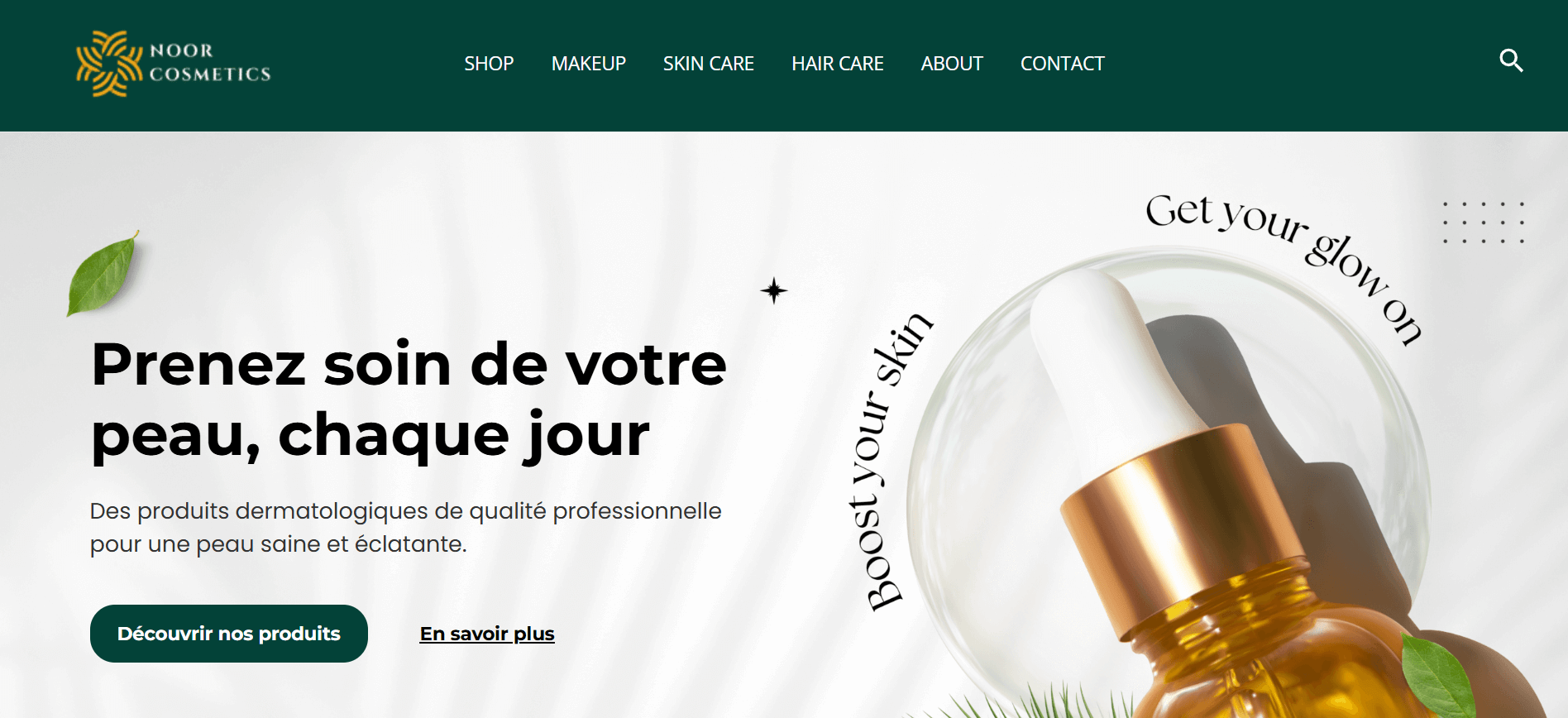Click the headline Prenez soin de votre peau
Viewport: 1568px width, 718px height.
(x=409, y=400)
